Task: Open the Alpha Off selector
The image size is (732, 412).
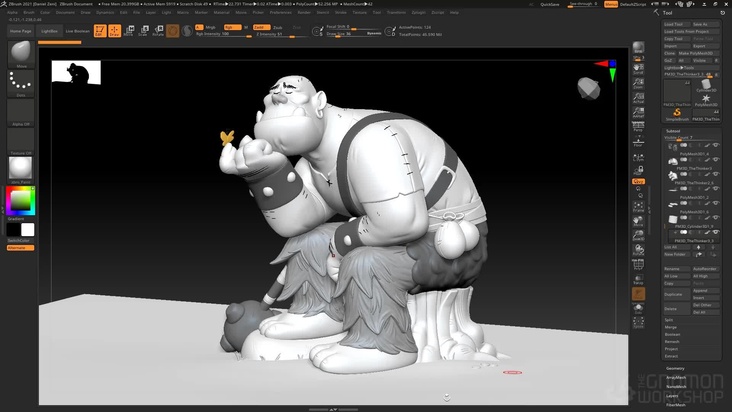Action: pos(21,112)
